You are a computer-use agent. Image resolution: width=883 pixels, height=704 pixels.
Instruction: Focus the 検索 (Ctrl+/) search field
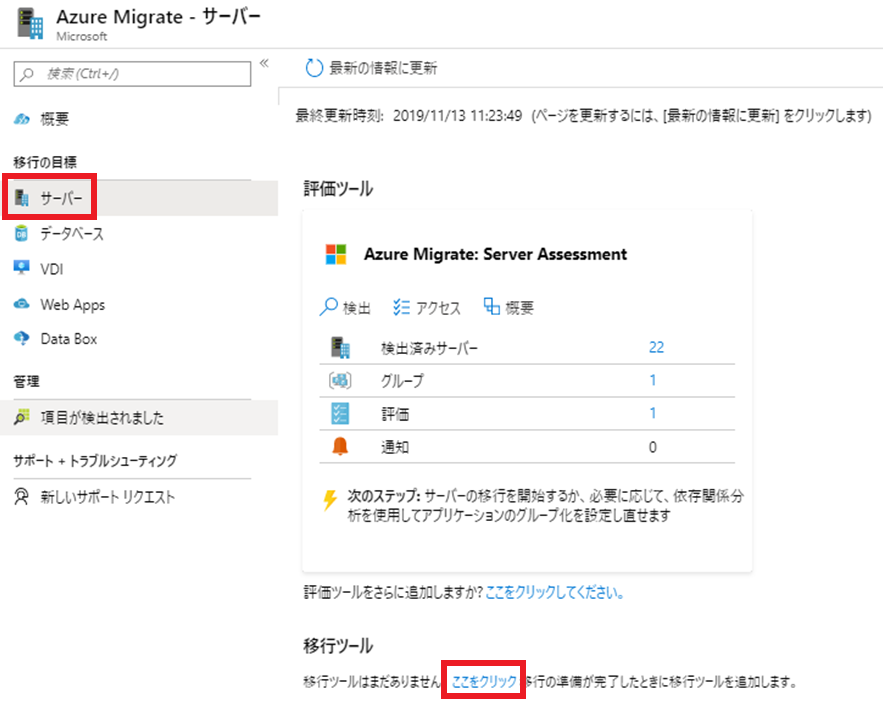pos(132,74)
